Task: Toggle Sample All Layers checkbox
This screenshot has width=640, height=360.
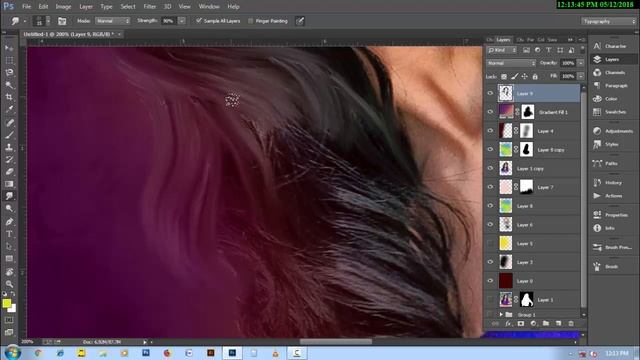Action: pos(199,20)
